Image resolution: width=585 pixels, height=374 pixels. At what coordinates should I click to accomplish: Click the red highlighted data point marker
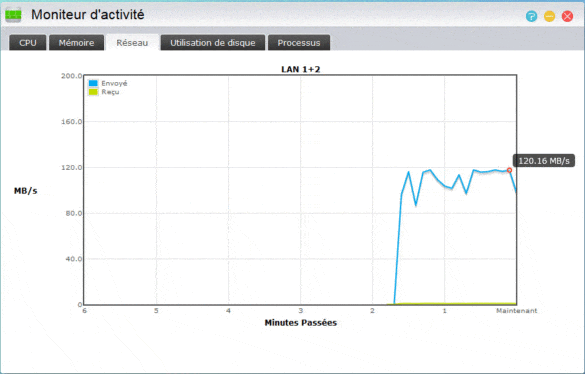(509, 170)
